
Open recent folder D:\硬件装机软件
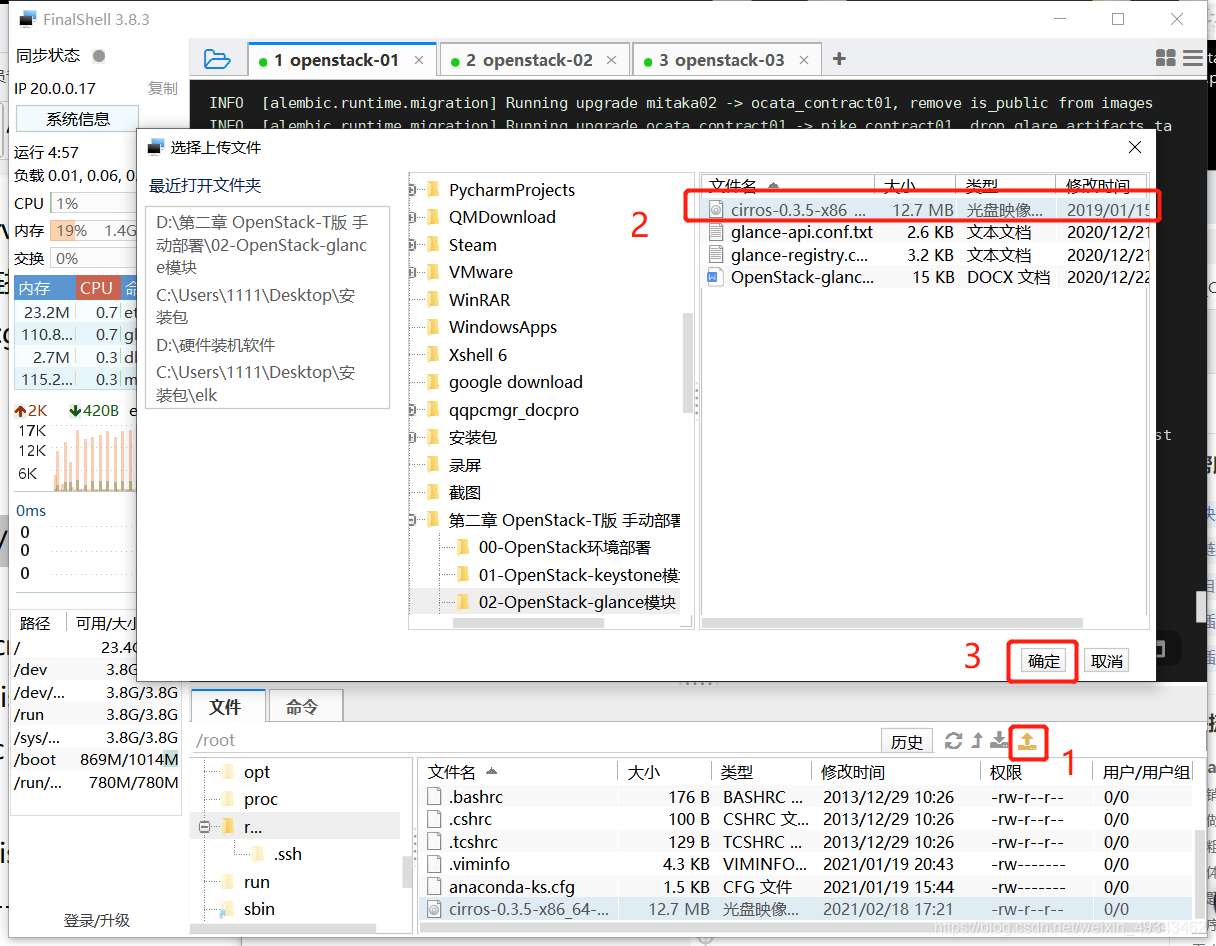click(x=216, y=345)
